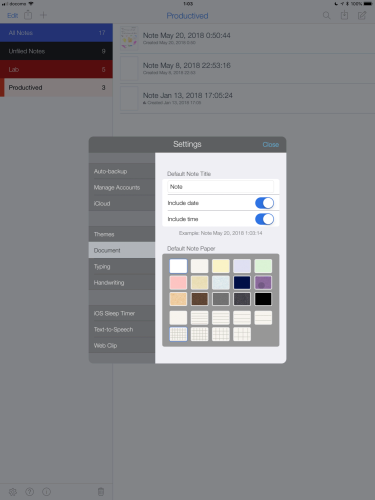Open the gear settings icon at bottom
This screenshot has width=375, height=500.
(13, 492)
